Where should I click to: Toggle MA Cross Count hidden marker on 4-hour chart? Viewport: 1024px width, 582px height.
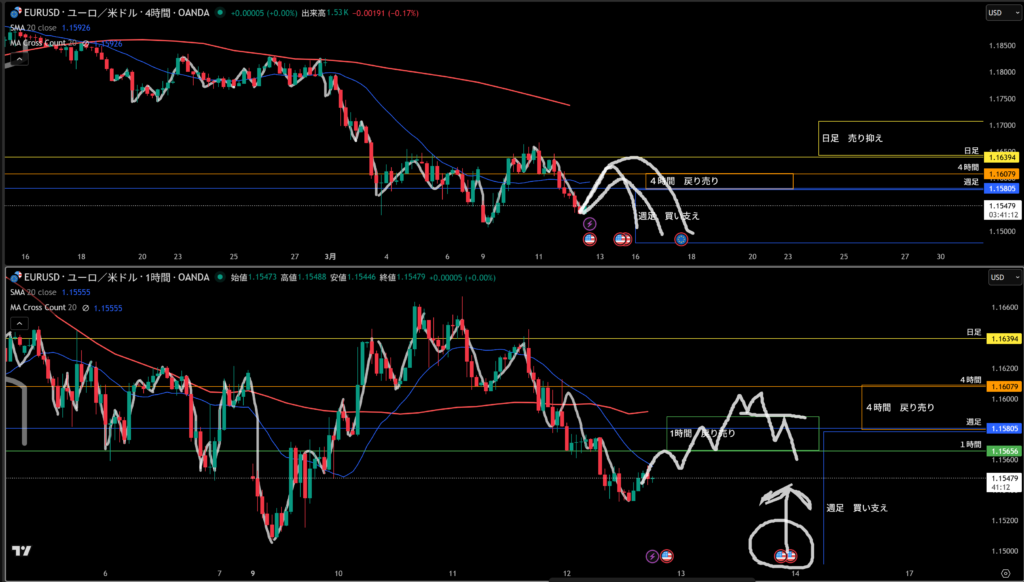[85, 44]
